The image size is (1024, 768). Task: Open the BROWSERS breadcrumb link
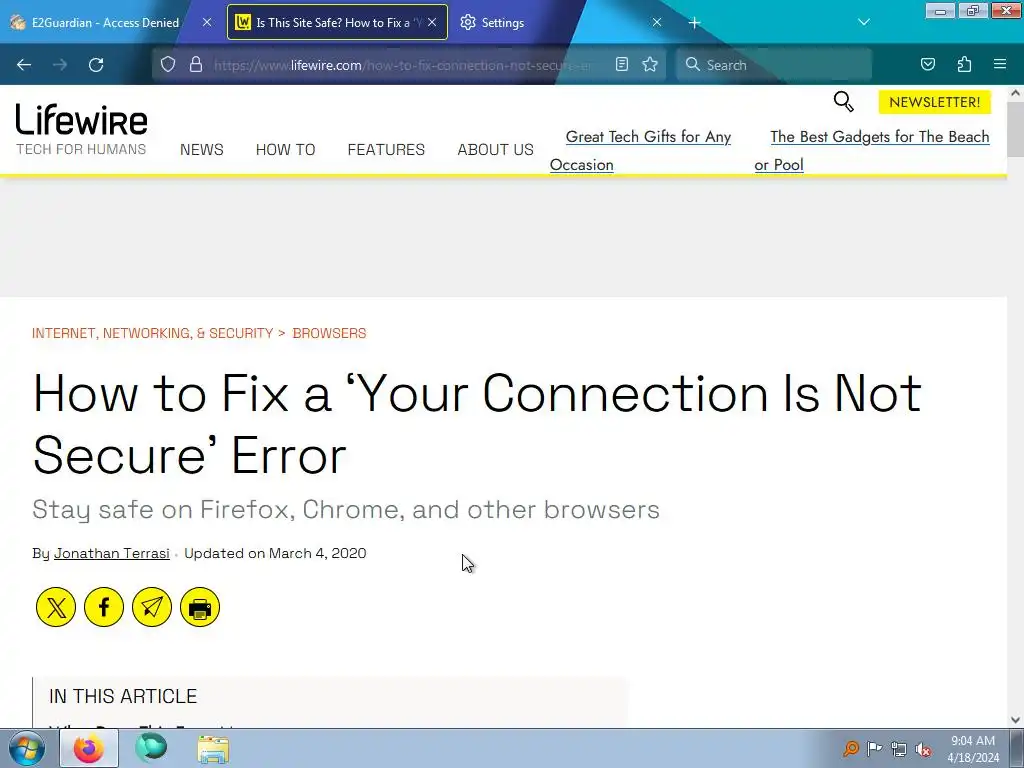tap(329, 333)
